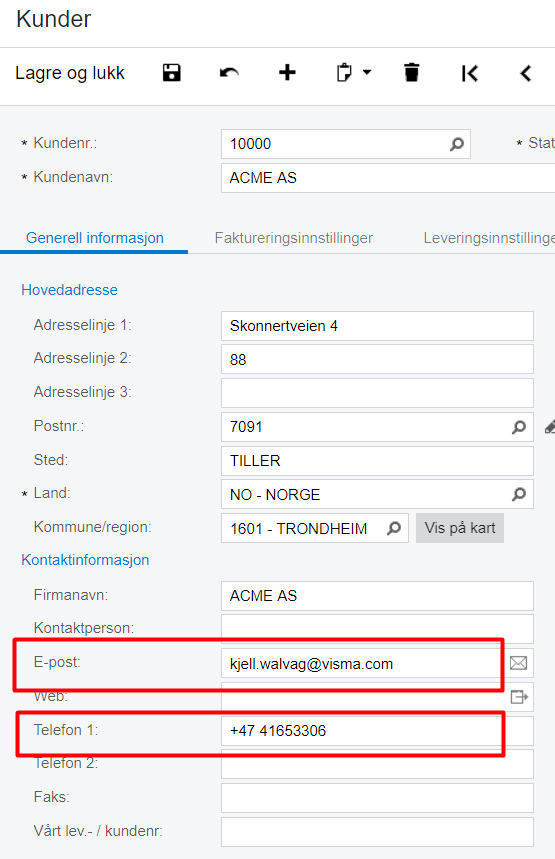555x859 pixels.
Task: Switch to Faktureringsinnstillinger tab
Action: [294, 238]
